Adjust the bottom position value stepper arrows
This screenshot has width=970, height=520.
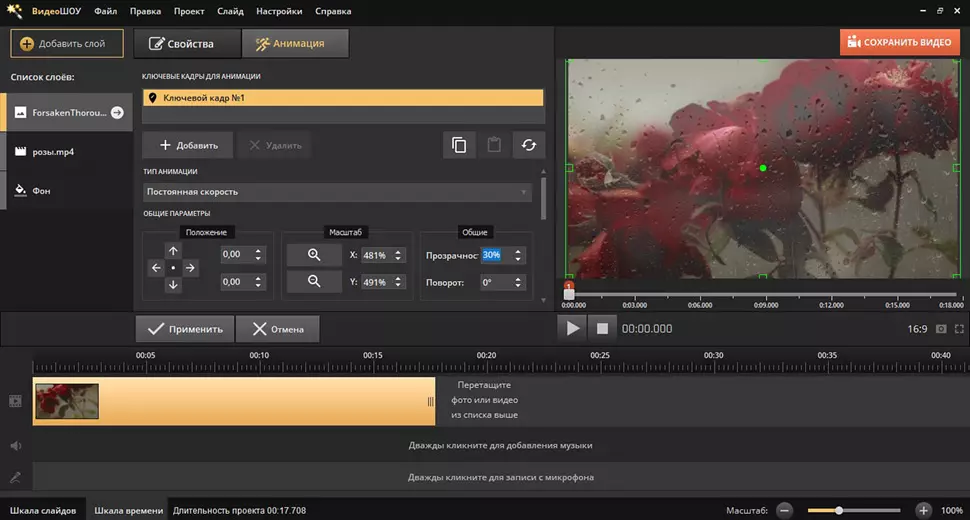pos(258,281)
